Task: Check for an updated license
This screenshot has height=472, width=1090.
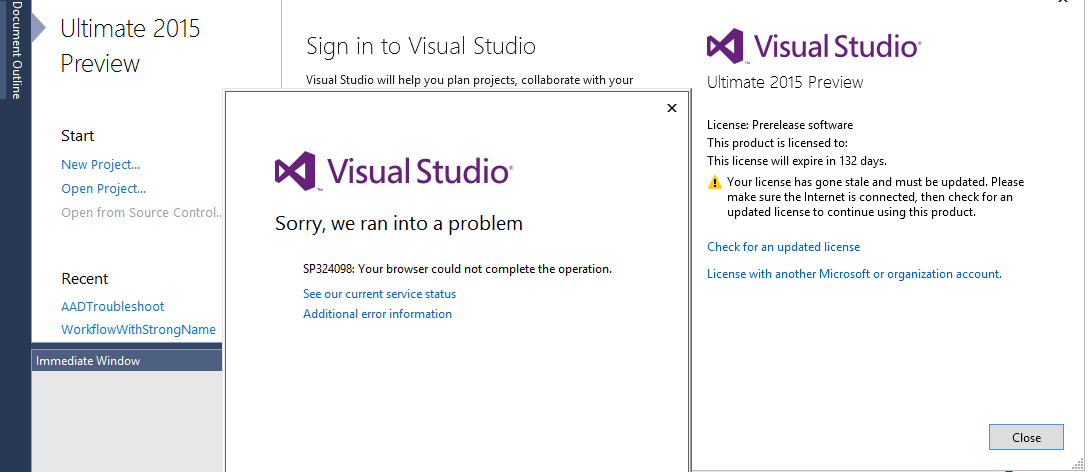Action: coord(783,247)
